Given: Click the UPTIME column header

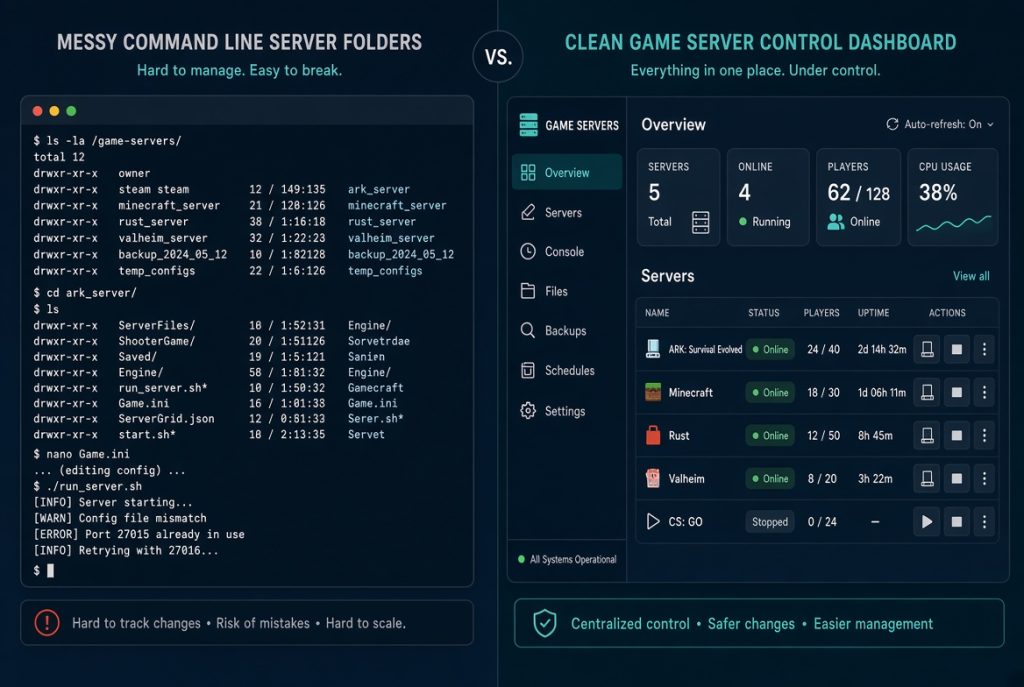Looking at the screenshot, I should click(x=873, y=313).
